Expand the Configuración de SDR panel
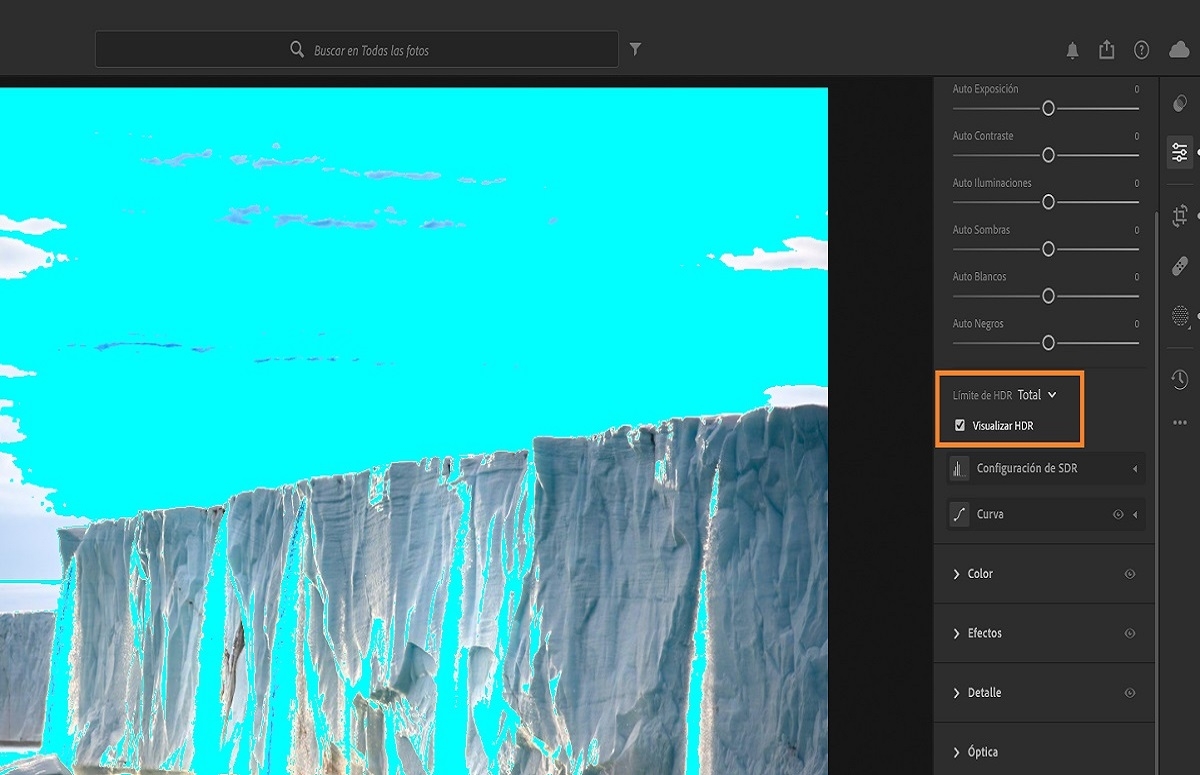The image size is (1200, 775). pyautogui.click(x=1040, y=468)
